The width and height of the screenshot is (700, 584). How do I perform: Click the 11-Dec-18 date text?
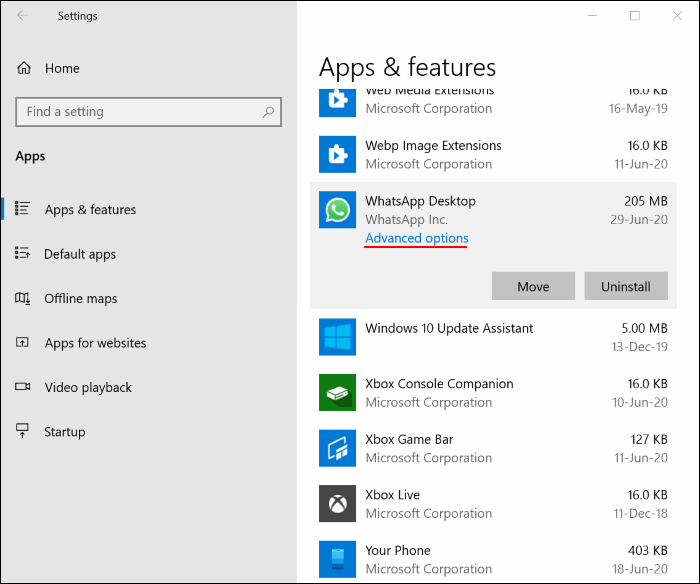(640, 513)
